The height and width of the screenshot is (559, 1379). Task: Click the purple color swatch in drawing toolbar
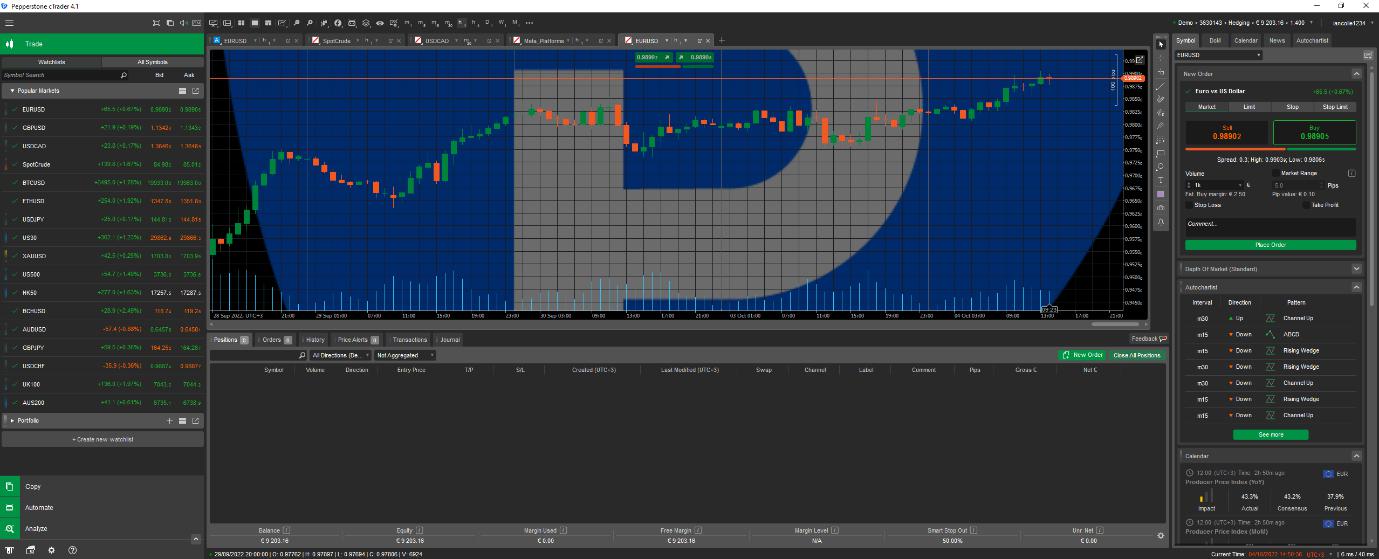[x=1161, y=194]
